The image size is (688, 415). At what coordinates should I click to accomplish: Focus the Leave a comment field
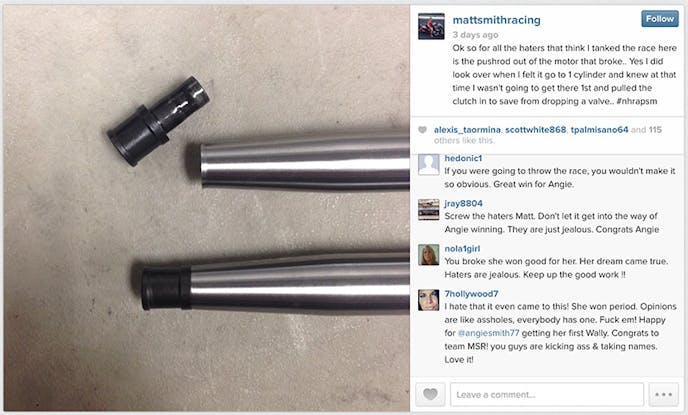(x=547, y=394)
